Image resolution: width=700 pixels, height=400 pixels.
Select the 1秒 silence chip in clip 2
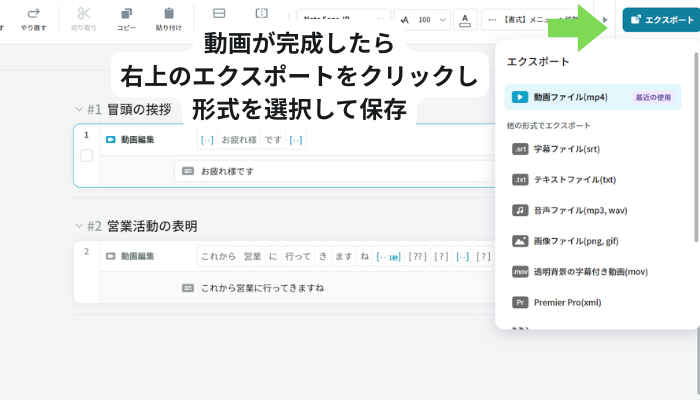coord(389,256)
